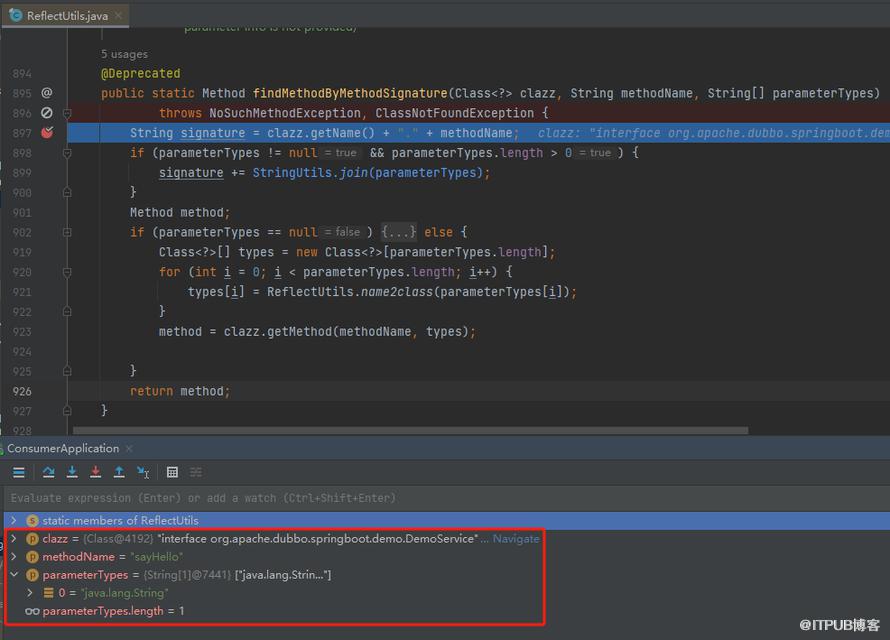Image resolution: width=890 pixels, height=640 pixels.
Task: Close the ConsumerApplication debug tab
Action: click(129, 448)
